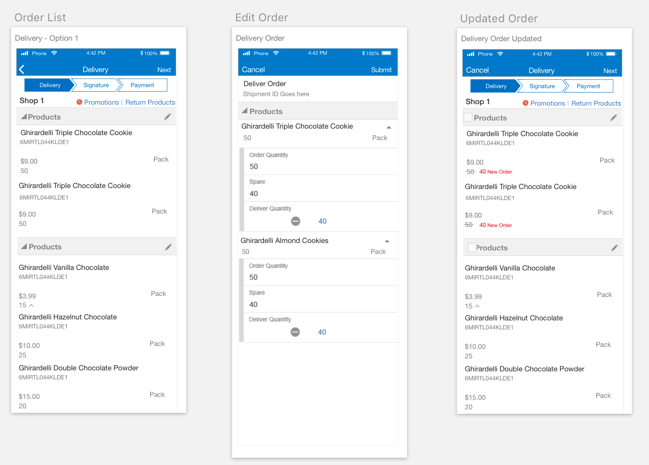Select the Signature step in Updated Order
The width and height of the screenshot is (649, 465).
click(542, 86)
